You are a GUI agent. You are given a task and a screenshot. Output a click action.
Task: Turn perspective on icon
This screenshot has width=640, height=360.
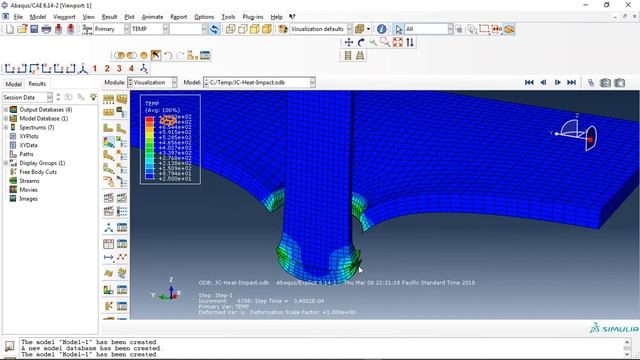[x=360, y=55]
